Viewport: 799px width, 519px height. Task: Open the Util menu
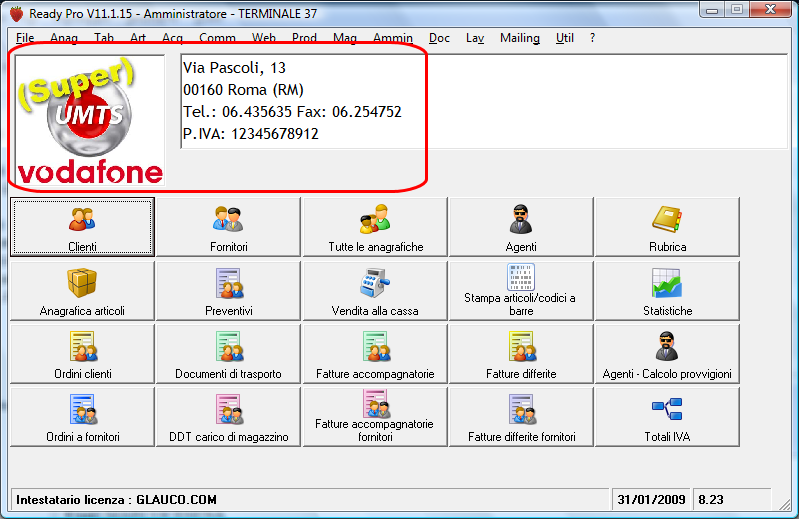pyautogui.click(x=565, y=38)
